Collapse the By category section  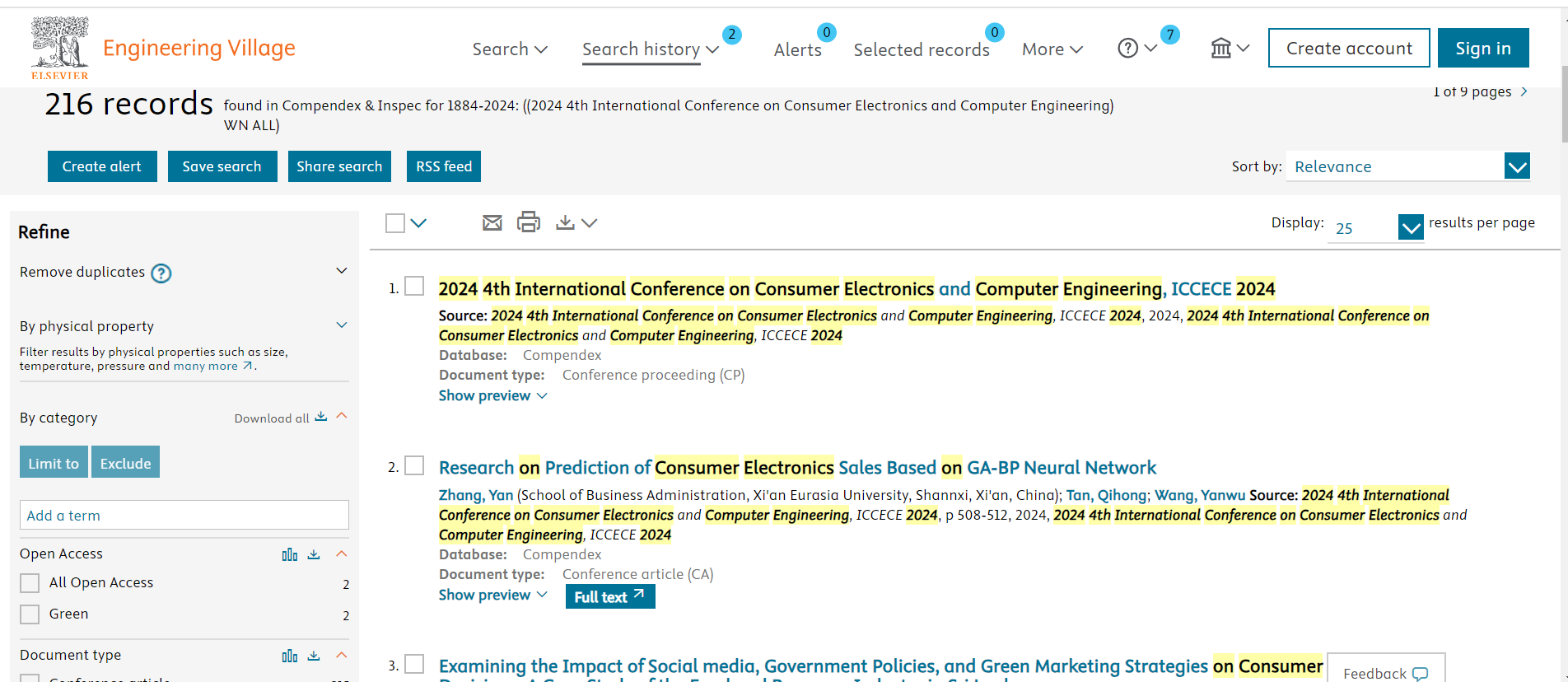pos(342,416)
